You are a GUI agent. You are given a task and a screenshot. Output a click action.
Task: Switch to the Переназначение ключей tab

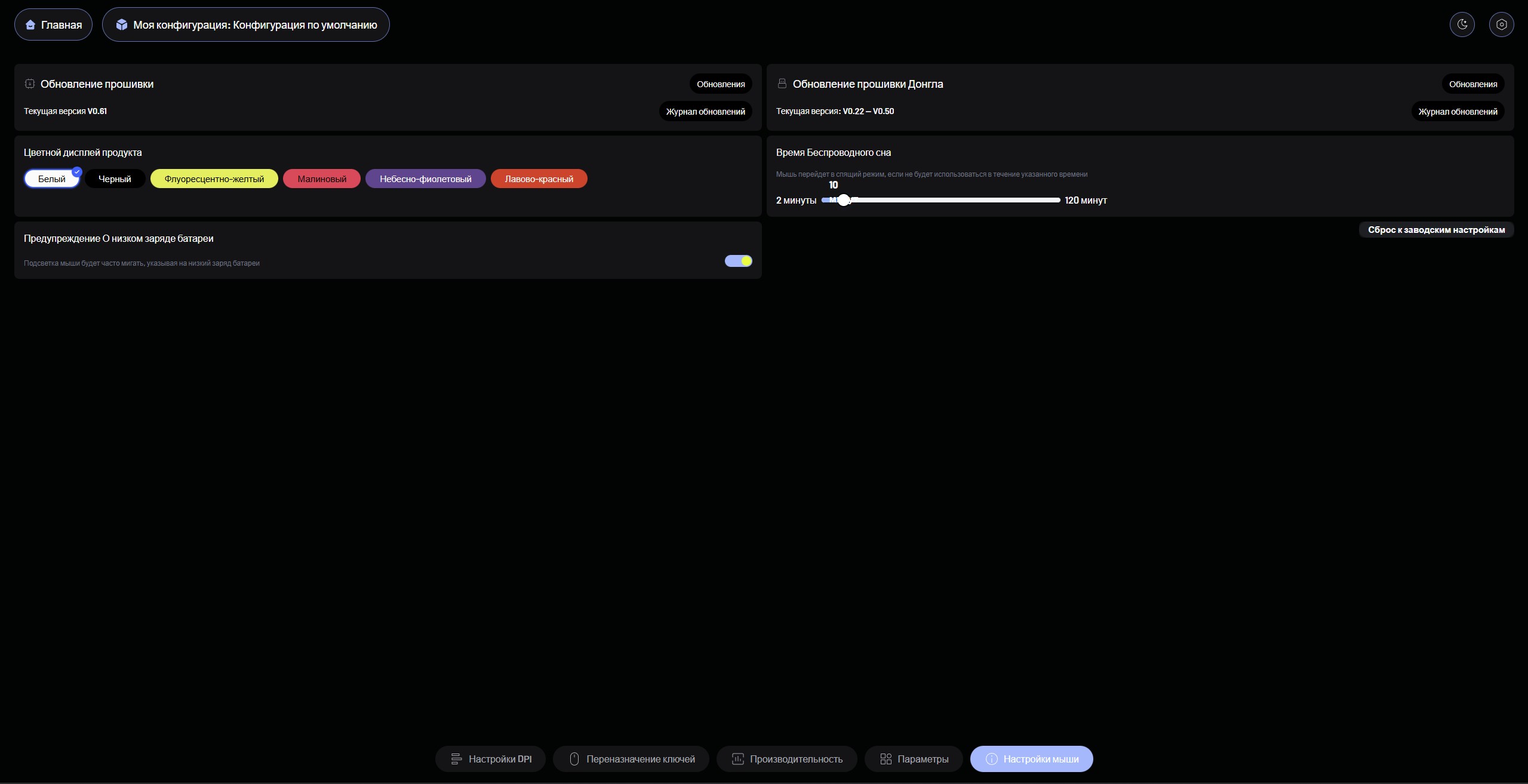click(x=631, y=759)
